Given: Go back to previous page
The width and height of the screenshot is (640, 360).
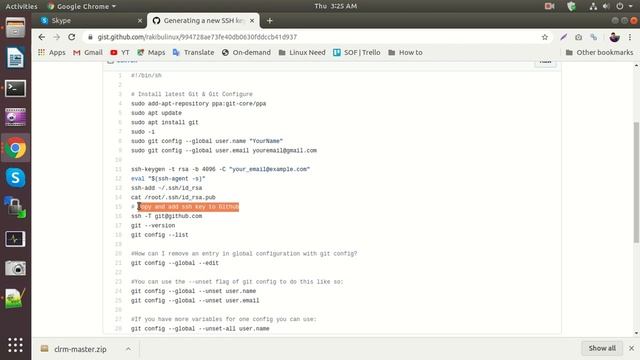Looking at the screenshot, I should point(42,37).
